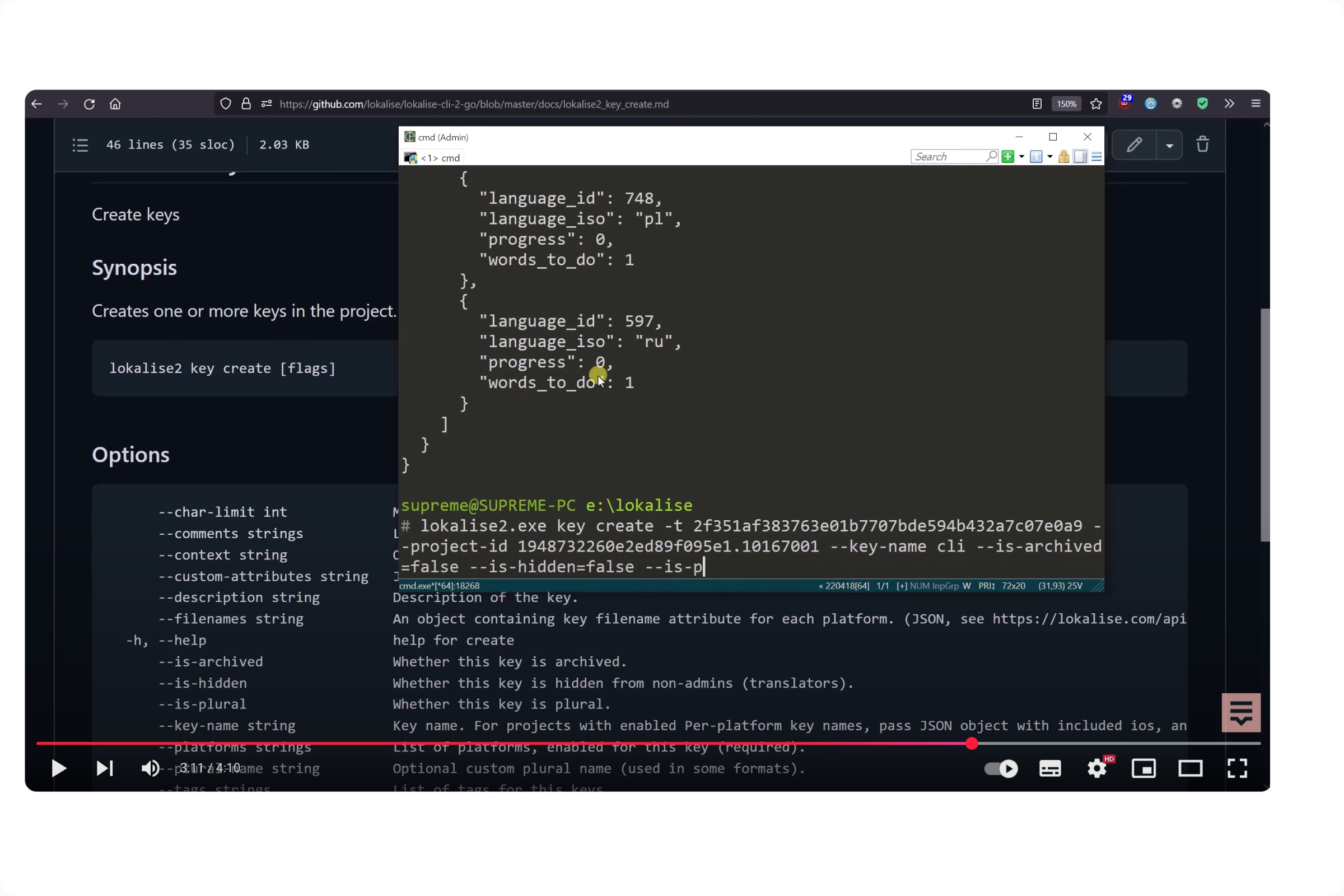The height and width of the screenshot is (896, 1344).
Task: Bookmark page with the star icon
Action: pyautogui.click(x=1095, y=104)
